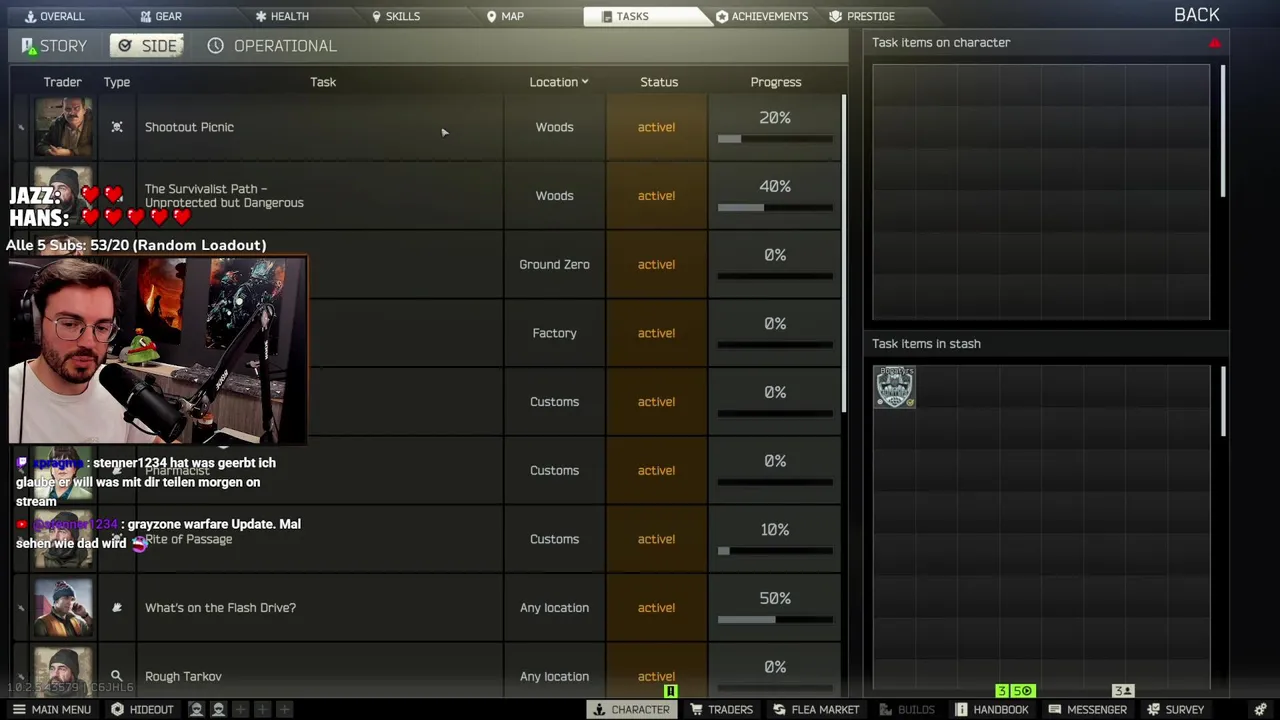Click Shootout Picnic active status

pyautogui.click(x=656, y=127)
